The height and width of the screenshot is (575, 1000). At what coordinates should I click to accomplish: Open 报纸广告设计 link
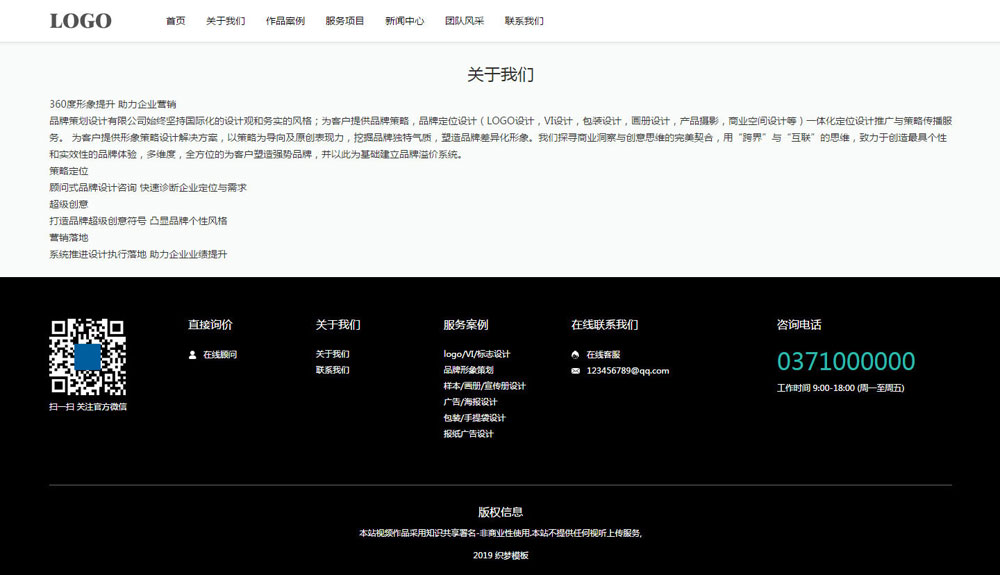[469, 434]
